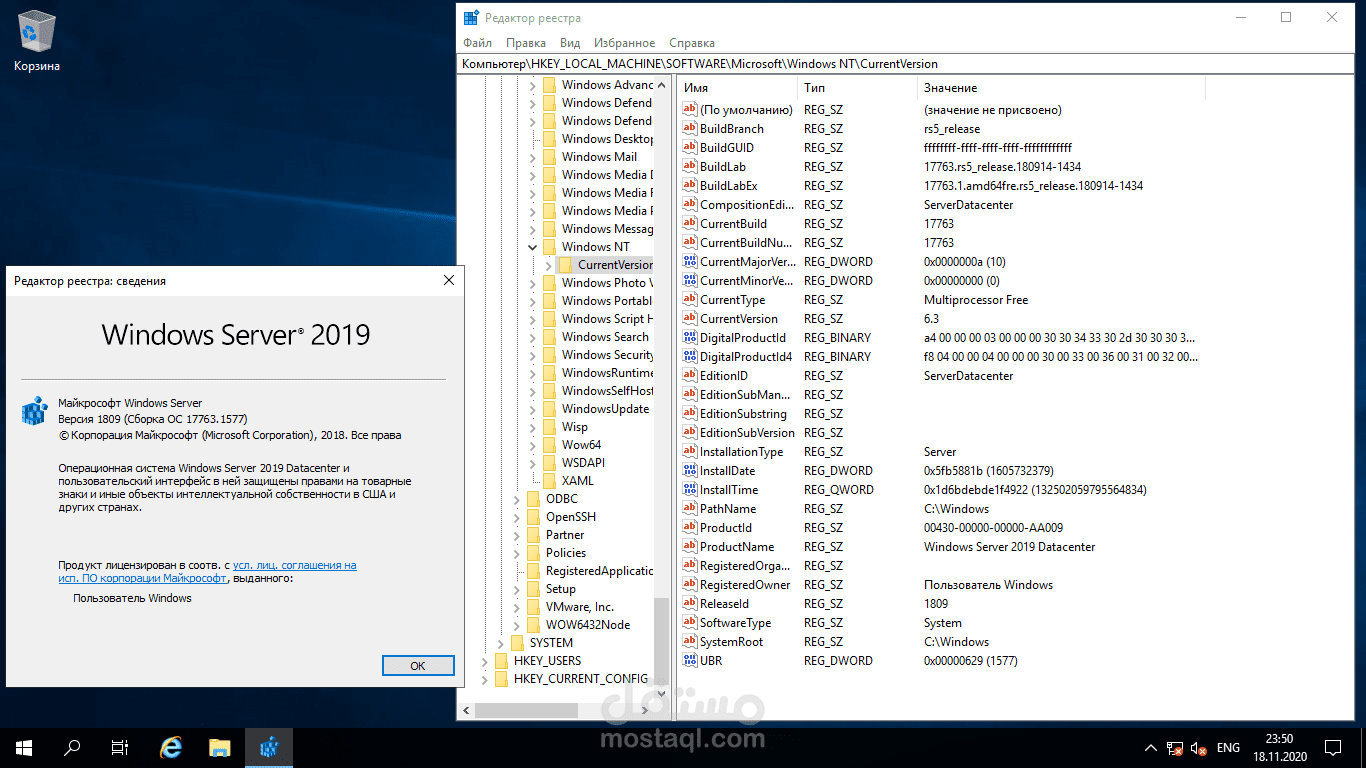Open File Explorer from the taskbar
The image size is (1366, 768).
pos(219,747)
